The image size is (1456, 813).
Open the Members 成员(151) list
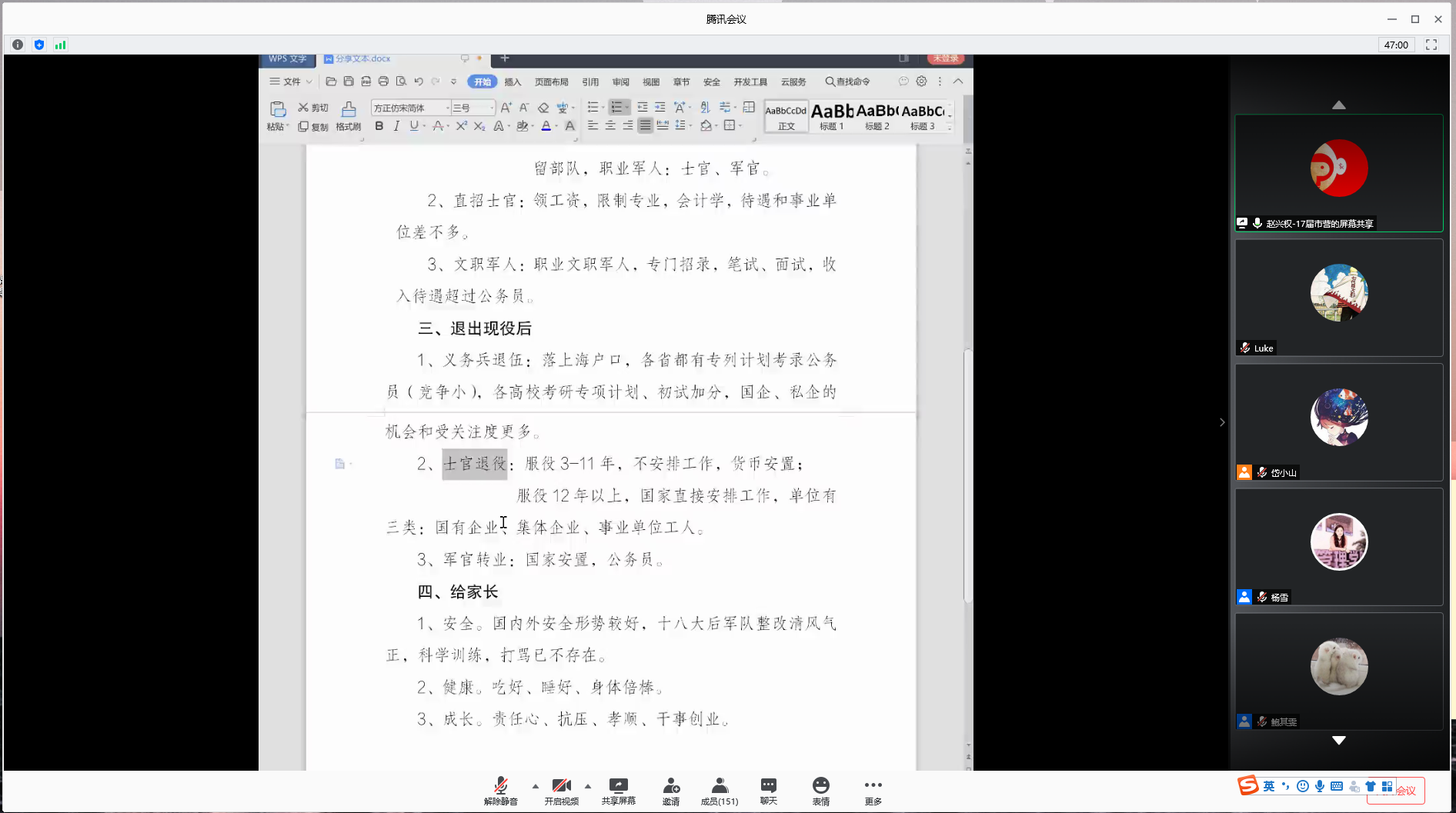(719, 790)
